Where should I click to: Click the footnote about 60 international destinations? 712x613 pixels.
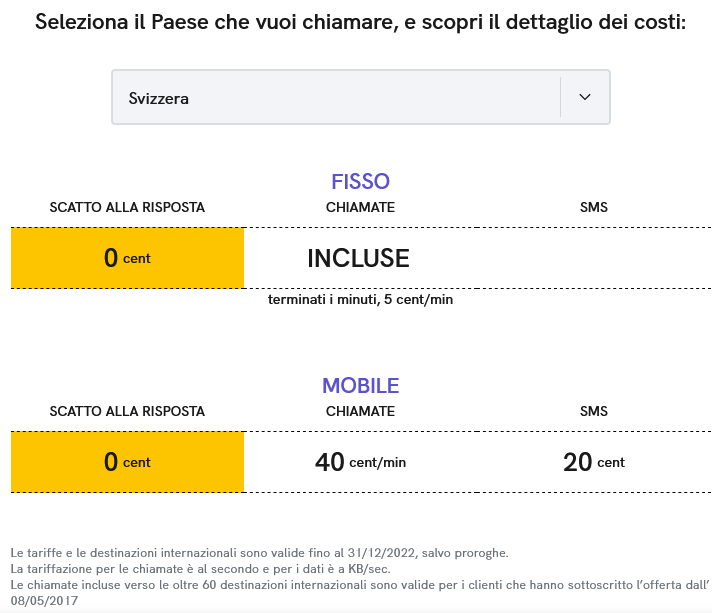pos(358,585)
